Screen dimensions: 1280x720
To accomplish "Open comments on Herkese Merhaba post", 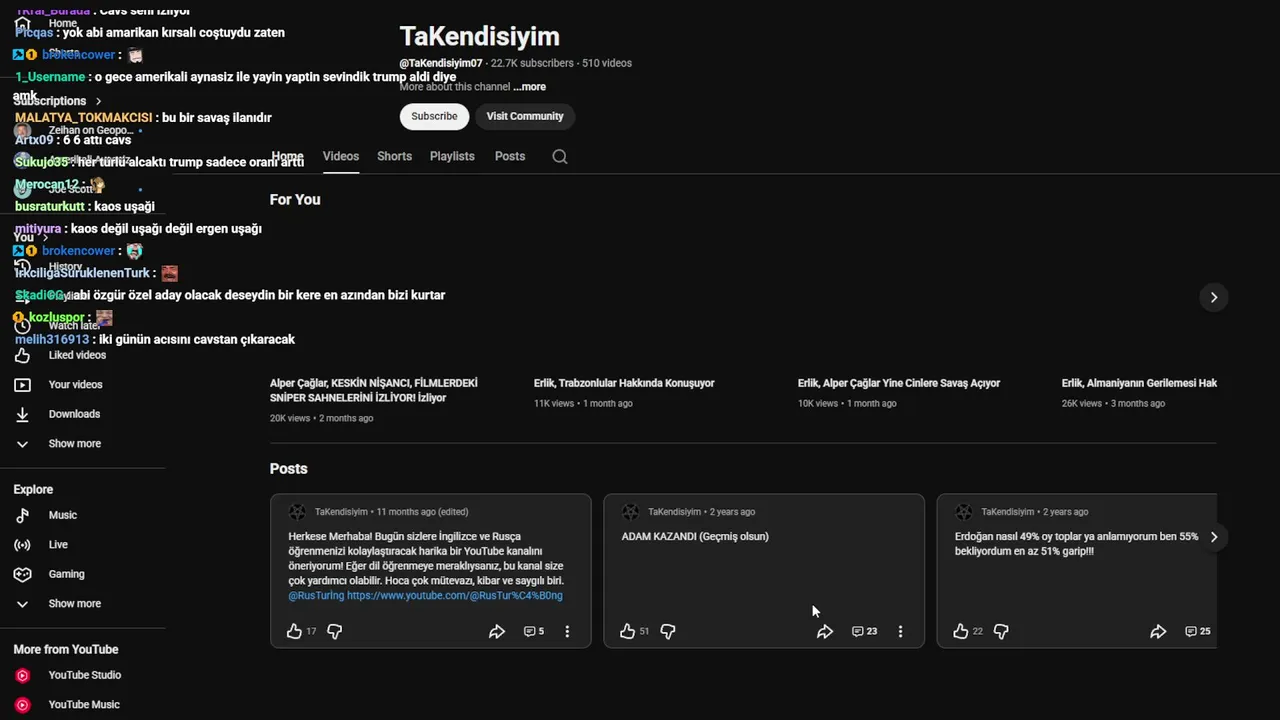I will 534,631.
